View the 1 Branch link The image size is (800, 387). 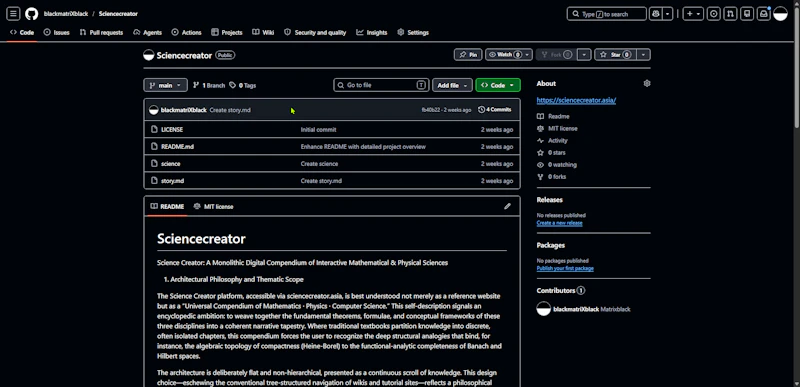[209, 85]
